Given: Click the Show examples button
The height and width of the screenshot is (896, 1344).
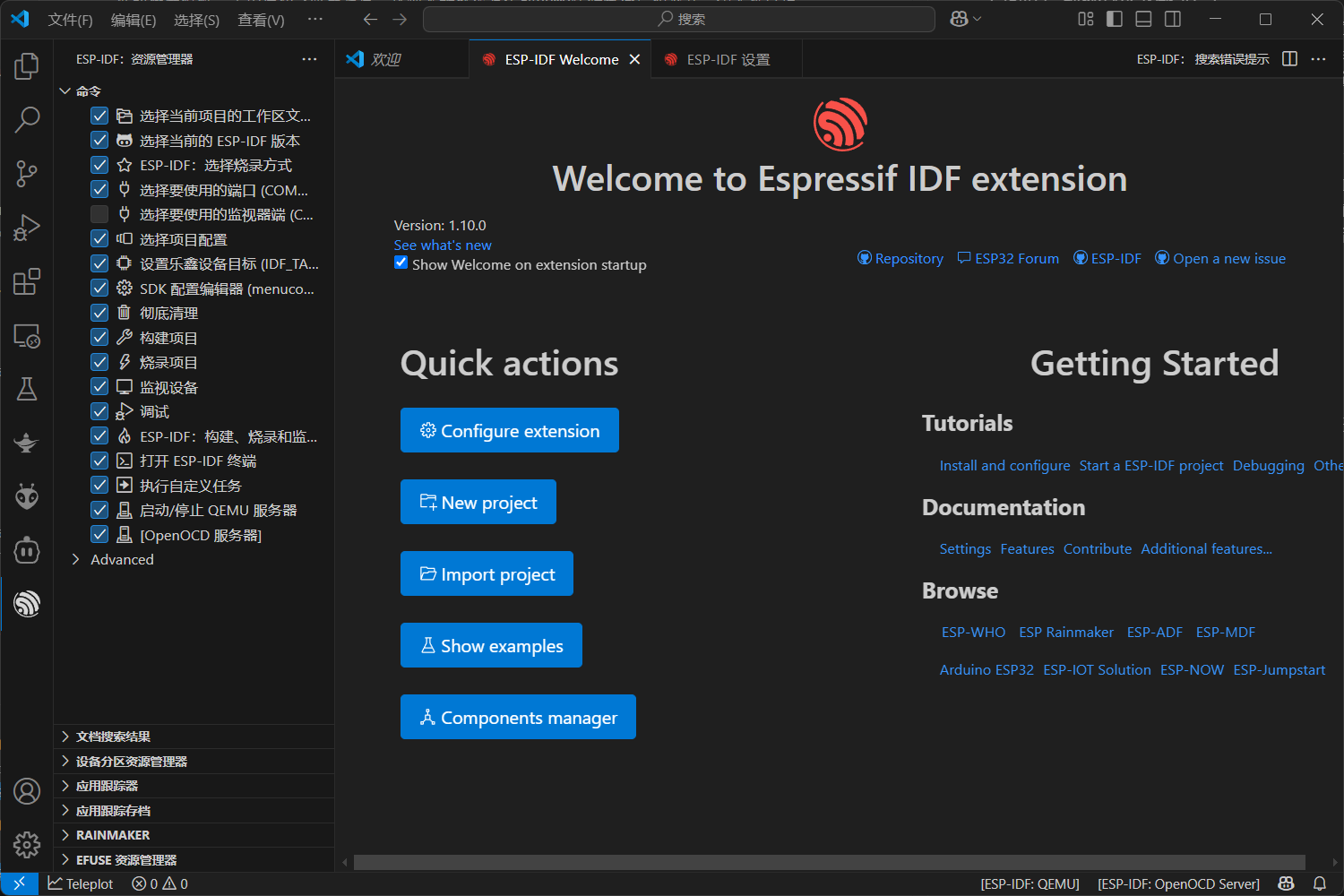Looking at the screenshot, I should pos(491,645).
